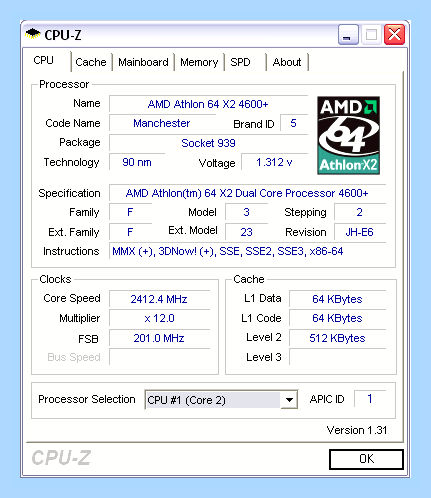Screen dimensions: 431x498
Task: Click the empty Bus Speed field
Action: [159, 357]
